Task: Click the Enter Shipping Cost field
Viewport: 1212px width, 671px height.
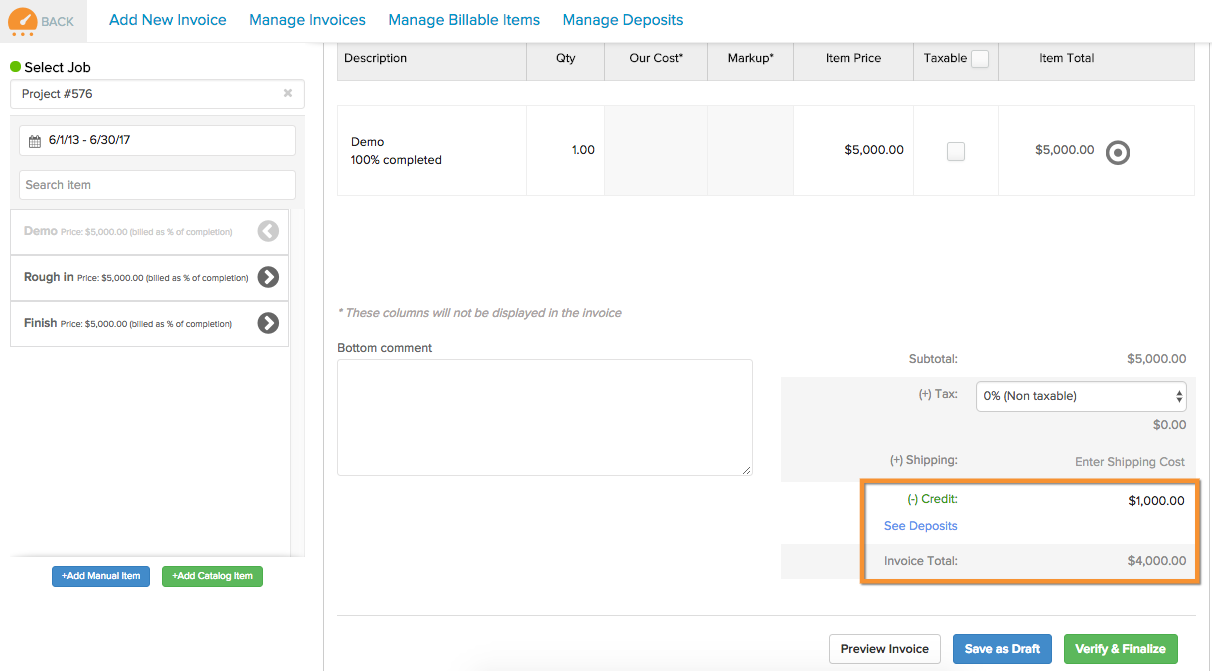Action: pos(1130,462)
